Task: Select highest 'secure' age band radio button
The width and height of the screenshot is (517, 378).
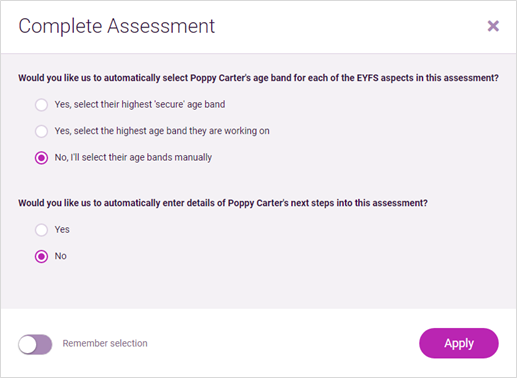Action: pos(41,105)
